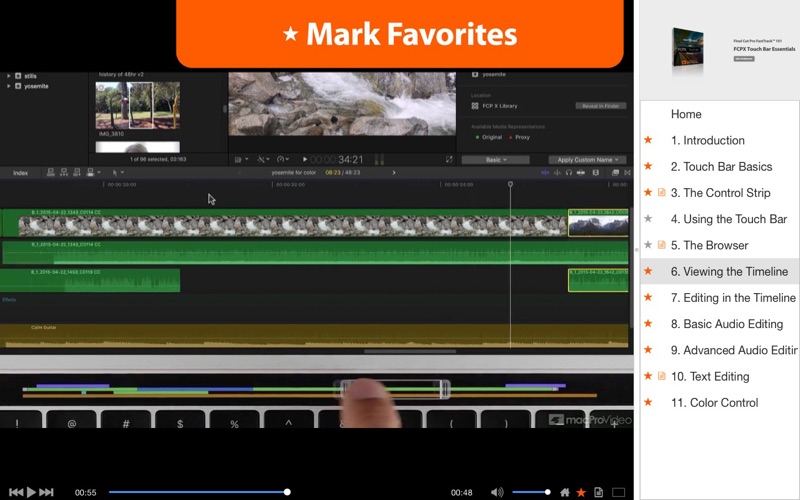Open the Apply Custom Name dropdown
This screenshot has height=500, width=800.
[x=587, y=160]
